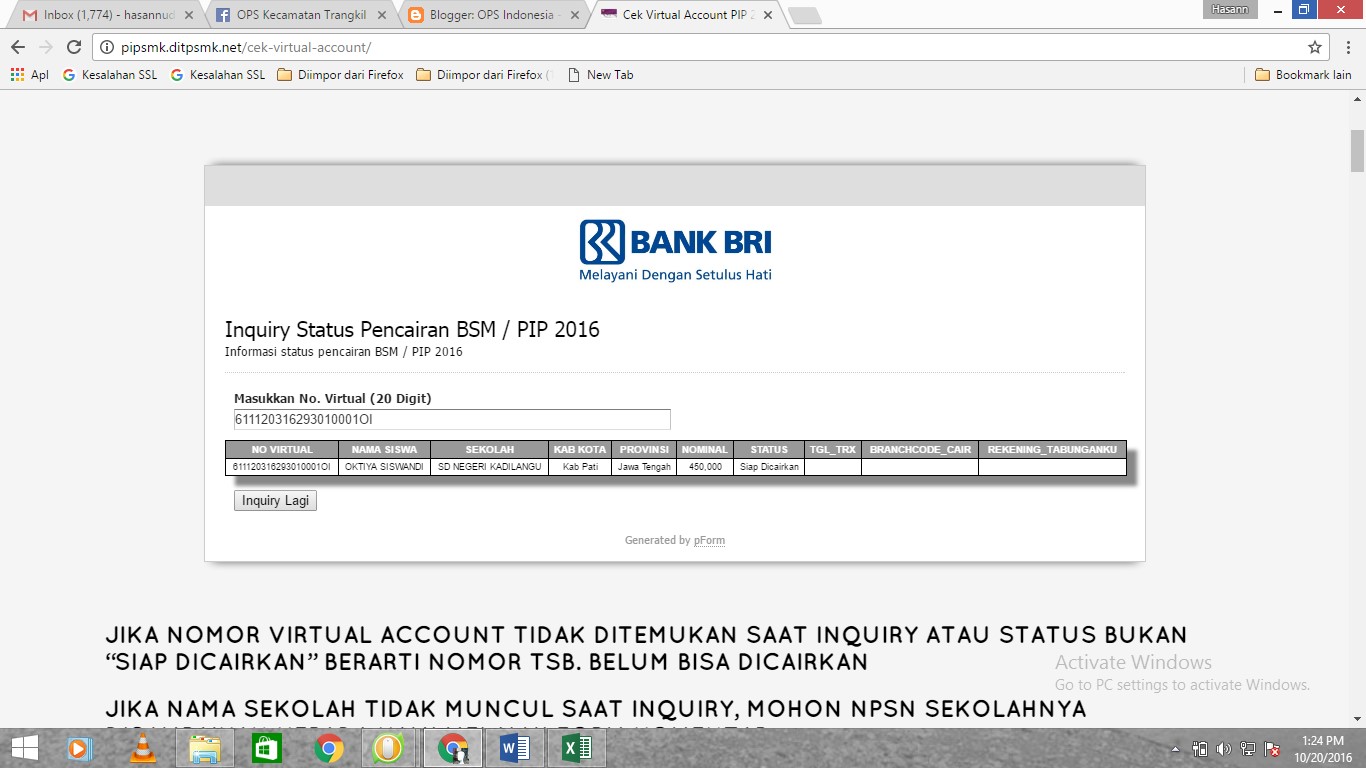Open volume speaker icon in tray

(x=1224, y=748)
